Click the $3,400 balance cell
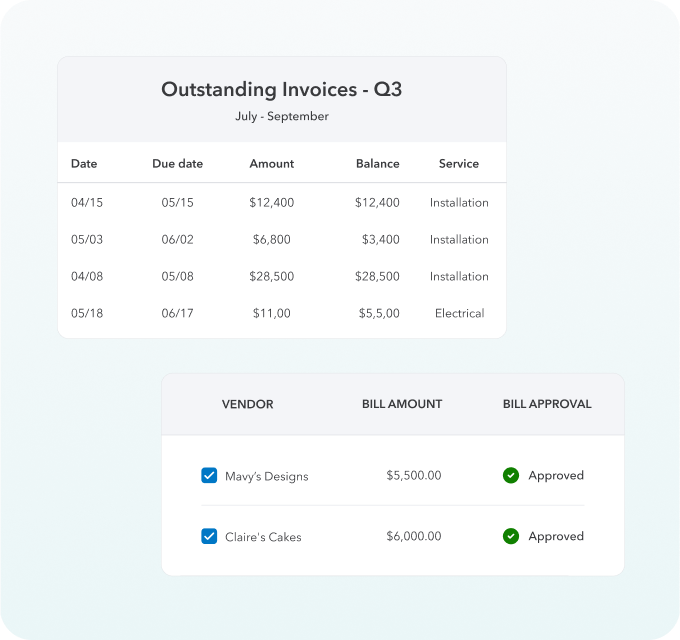 pos(381,239)
